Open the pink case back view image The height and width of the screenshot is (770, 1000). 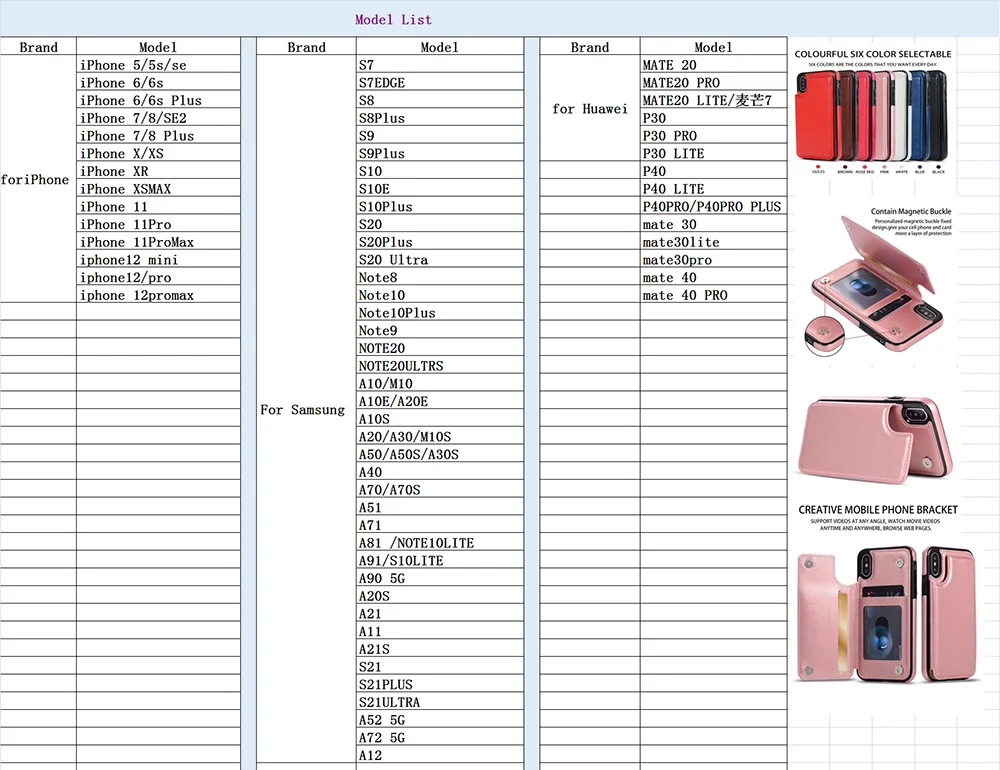(x=876, y=440)
